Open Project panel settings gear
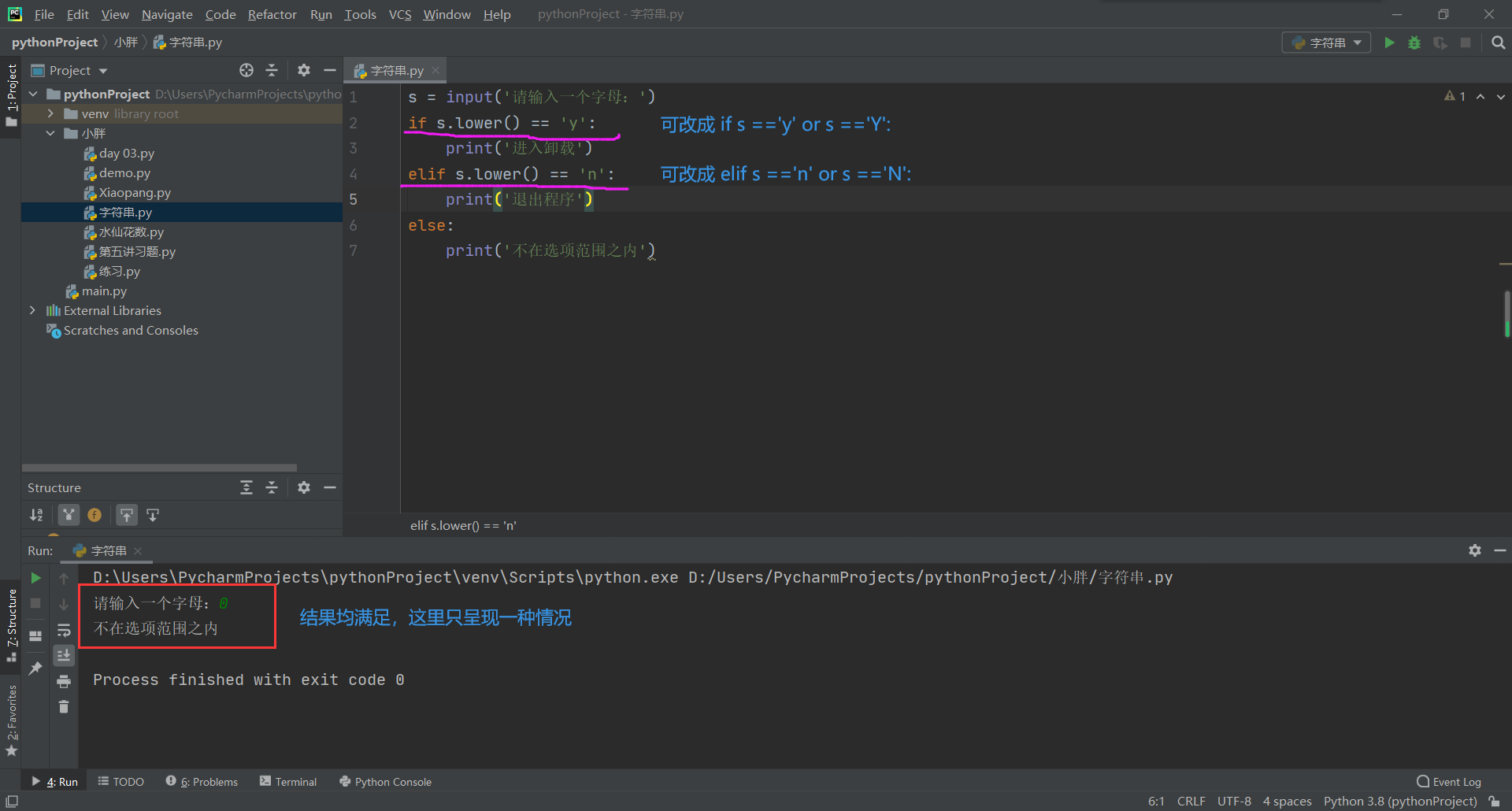Screen dimensions: 1512x811 click(x=304, y=70)
